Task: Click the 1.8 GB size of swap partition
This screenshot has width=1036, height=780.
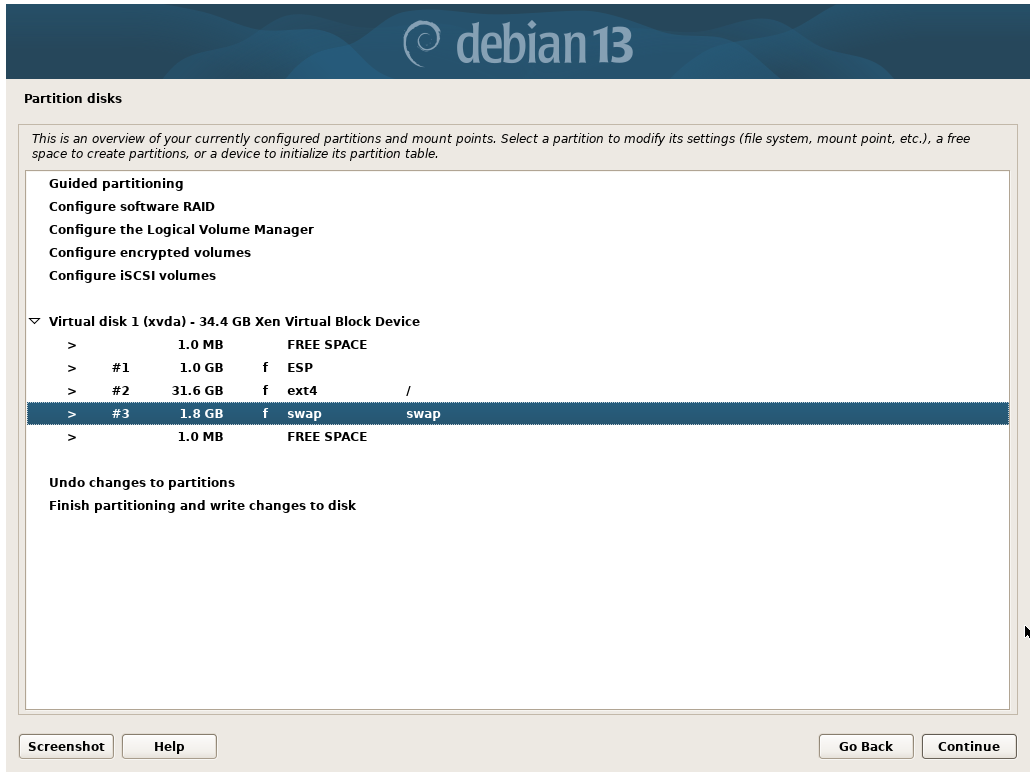Action: tap(202, 414)
